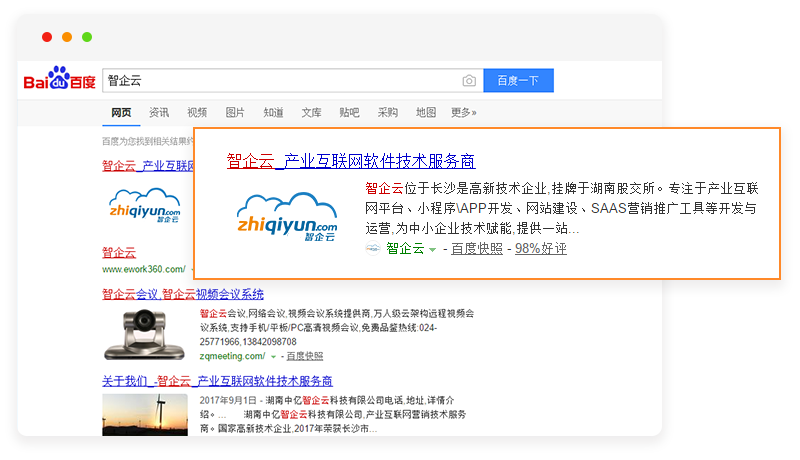Image resolution: width=800 pixels, height=460 pixels.
Task: Click the video conference camera thumbnail
Action: click(x=144, y=335)
